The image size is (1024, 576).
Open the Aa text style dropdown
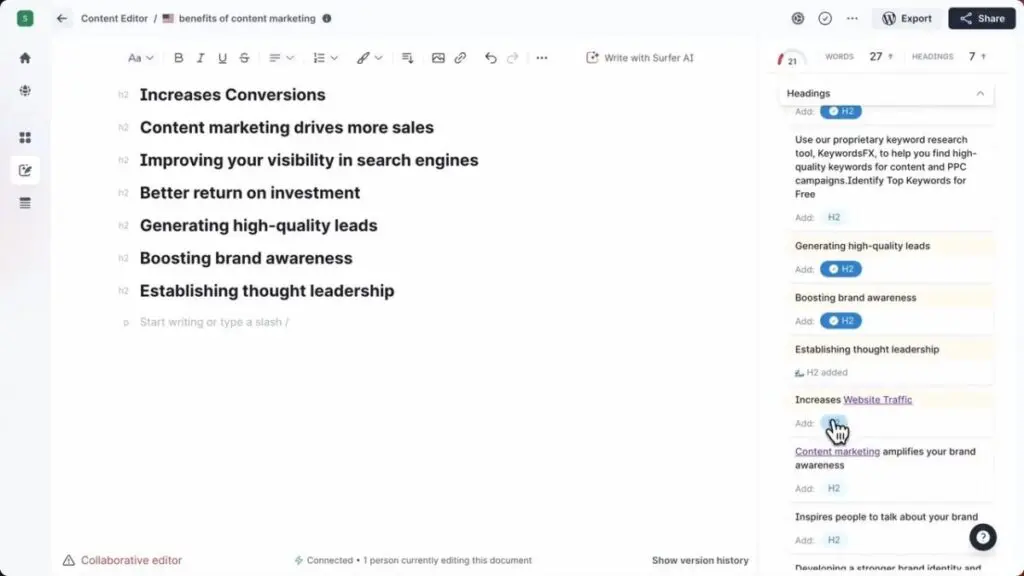point(141,58)
